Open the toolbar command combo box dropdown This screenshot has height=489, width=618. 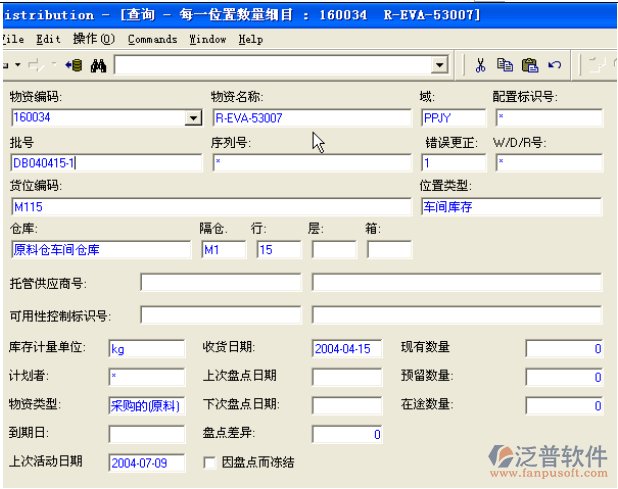point(439,66)
